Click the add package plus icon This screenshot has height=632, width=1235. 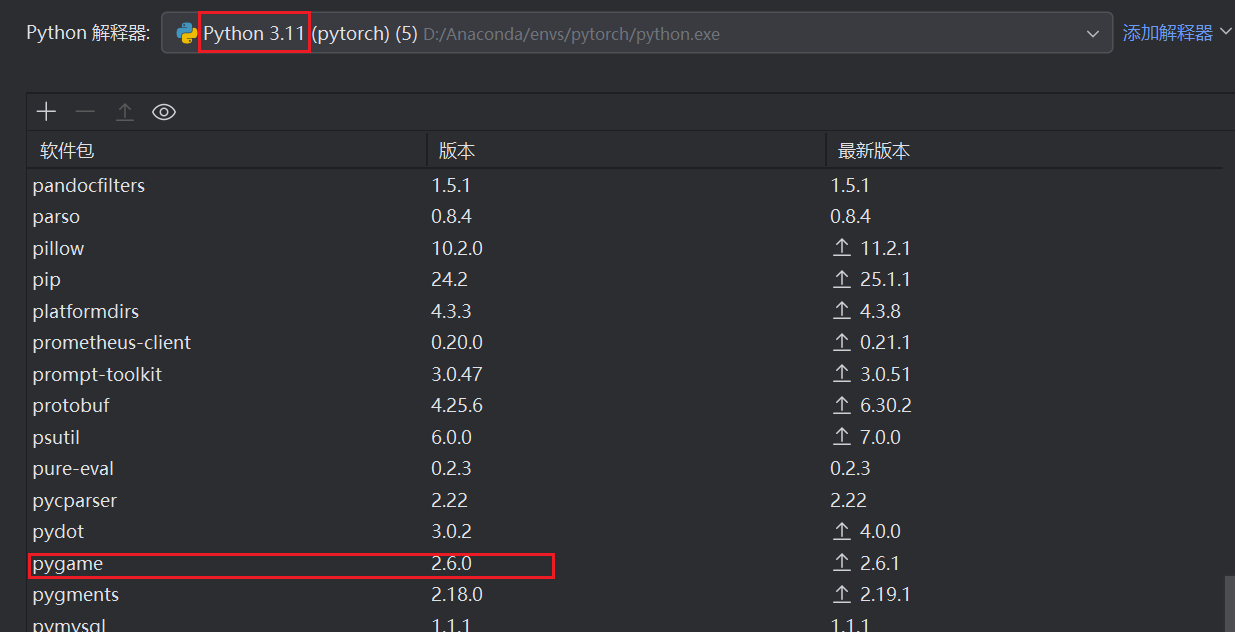click(46, 112)
